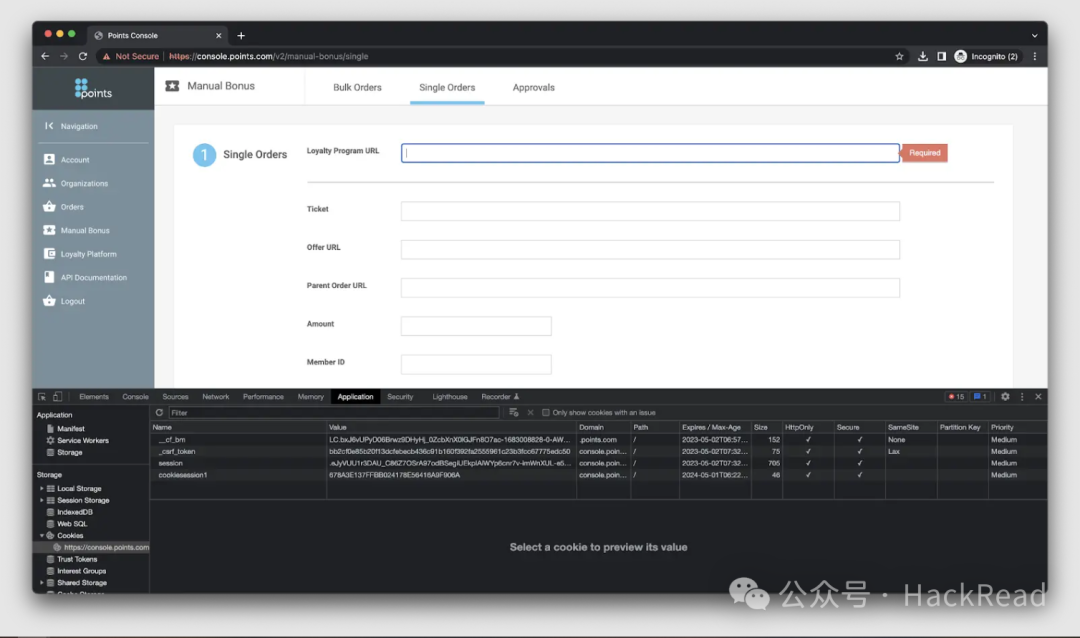Open the Approvals tab
The width and height of the screenshot is (1080, 638).
(533, 88)
